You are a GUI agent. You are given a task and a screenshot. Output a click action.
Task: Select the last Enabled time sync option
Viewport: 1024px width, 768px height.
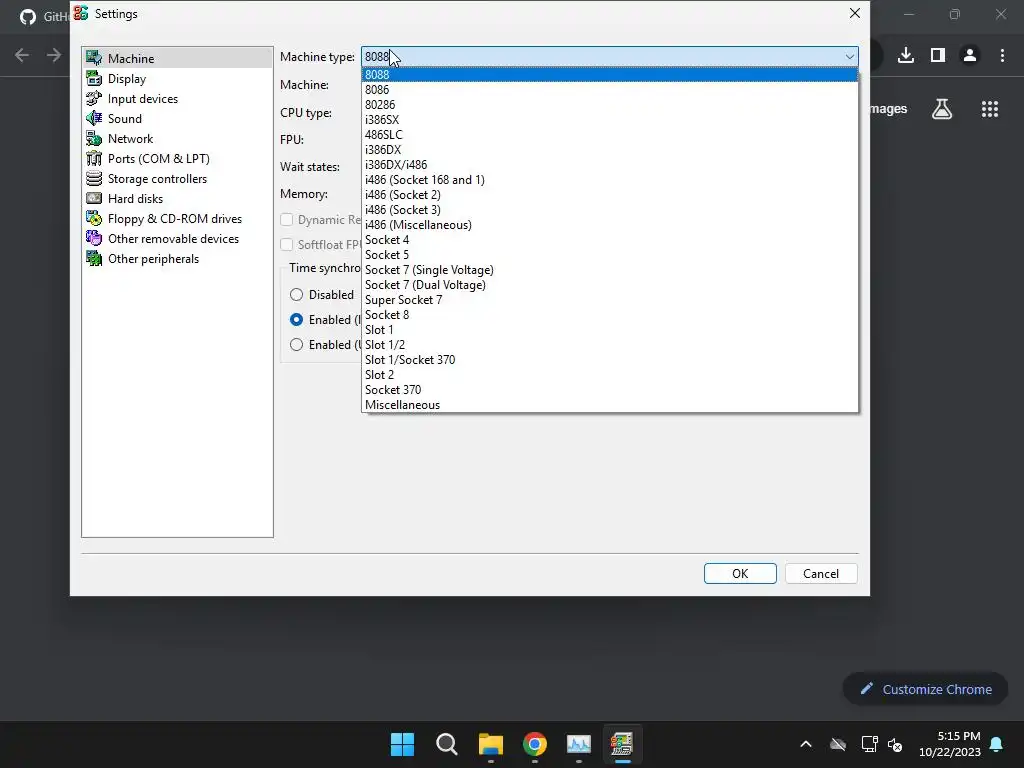click(296, 344)
